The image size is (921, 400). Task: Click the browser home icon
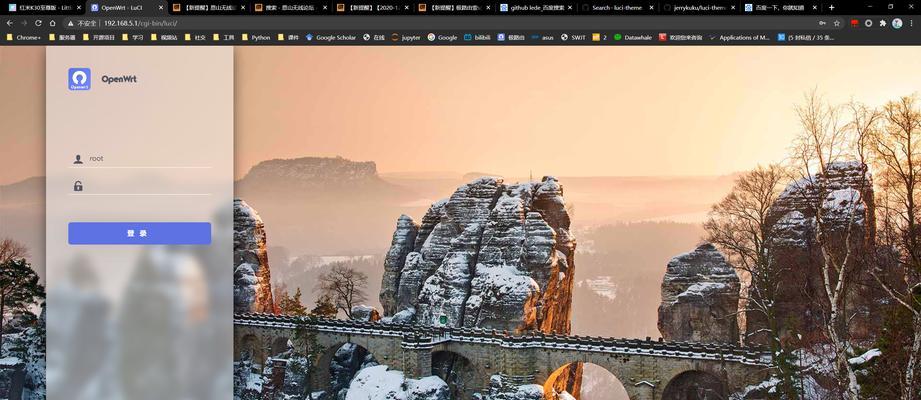point(52,23)
